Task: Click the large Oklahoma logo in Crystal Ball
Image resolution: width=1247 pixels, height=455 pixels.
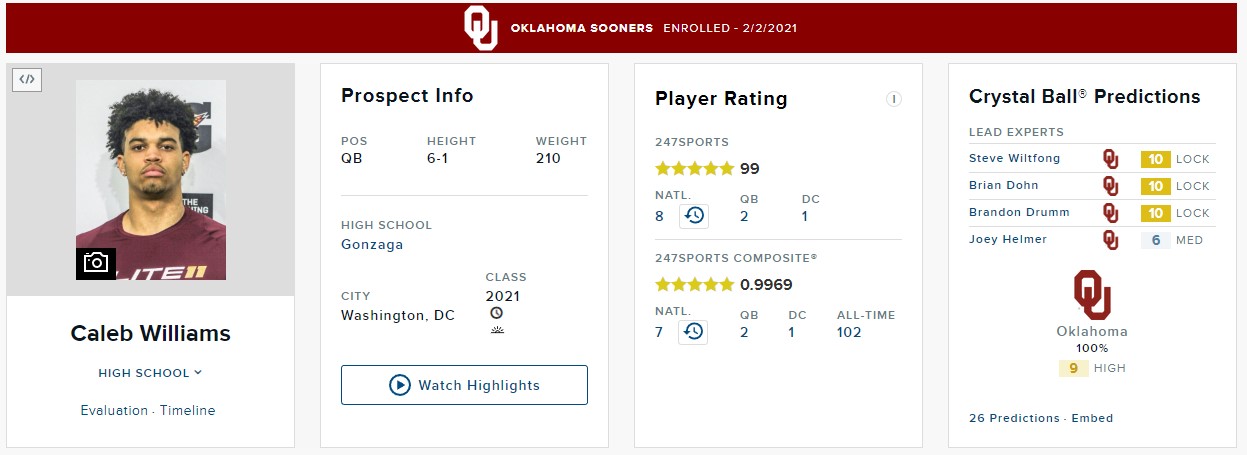Action: tap(1092, 295)
